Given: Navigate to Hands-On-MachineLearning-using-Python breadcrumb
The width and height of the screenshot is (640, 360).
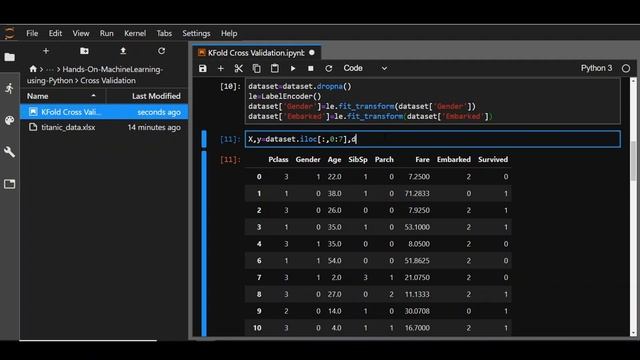Looking at the screenshot, I should pos(95,75).
